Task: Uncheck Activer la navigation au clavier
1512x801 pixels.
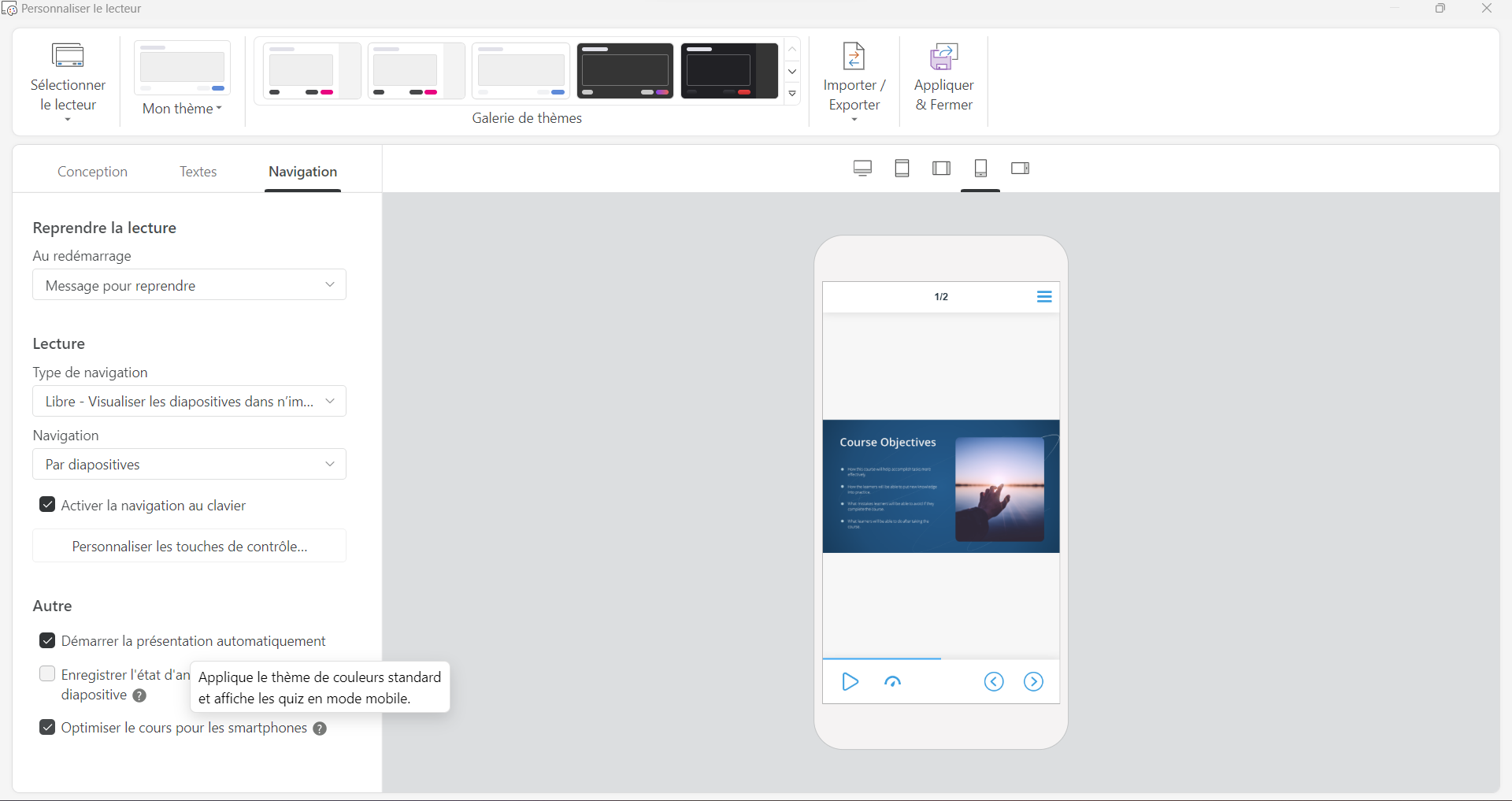Action: click(x=47, y=505)
